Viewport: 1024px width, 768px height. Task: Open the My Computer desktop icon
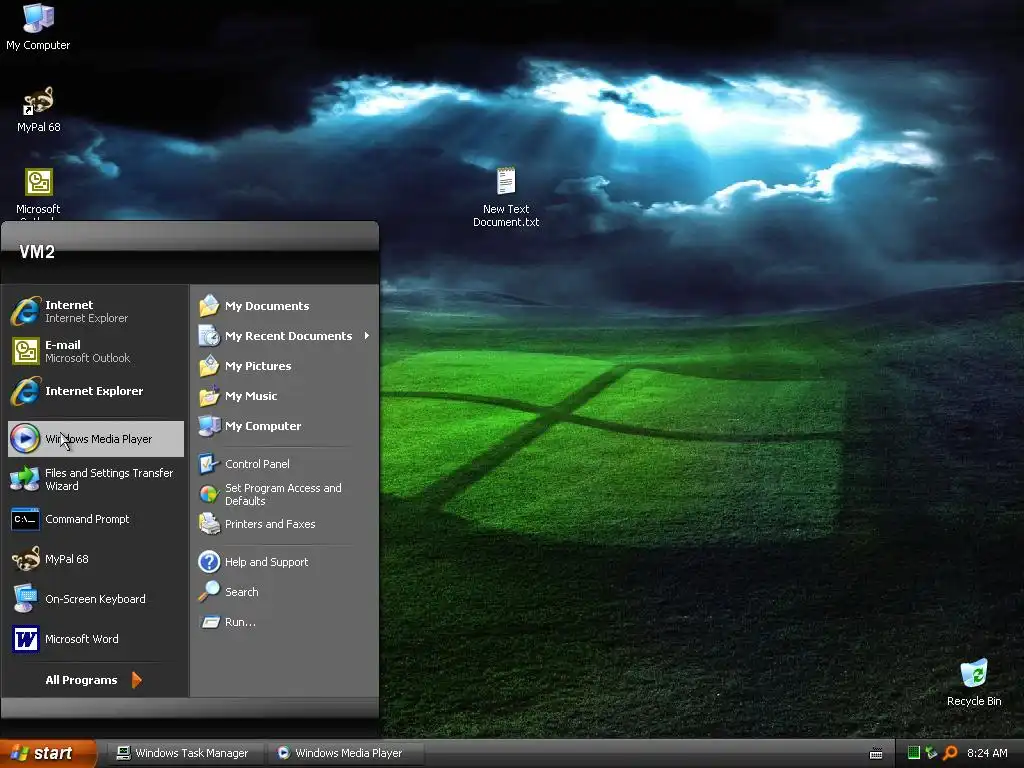point(38,26)
